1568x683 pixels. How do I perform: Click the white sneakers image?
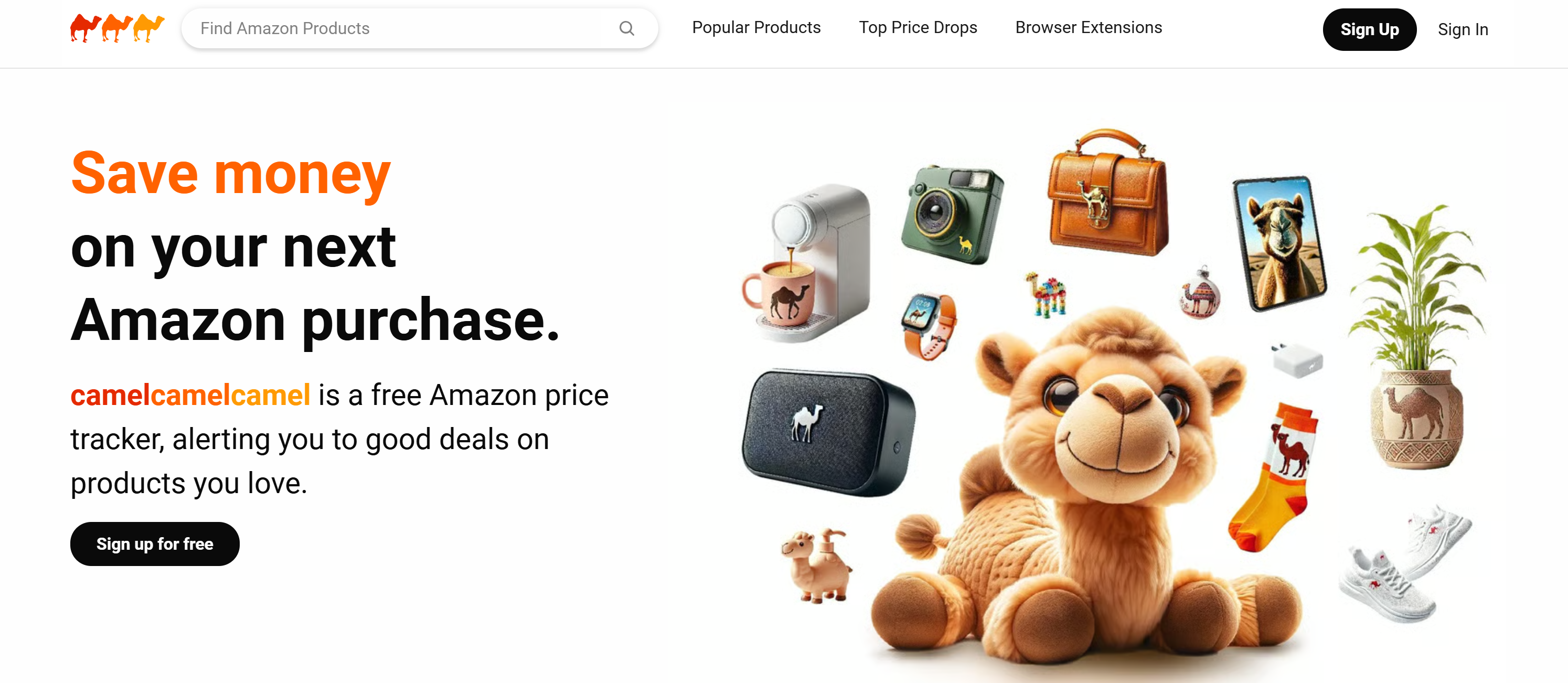(1405, 563)
